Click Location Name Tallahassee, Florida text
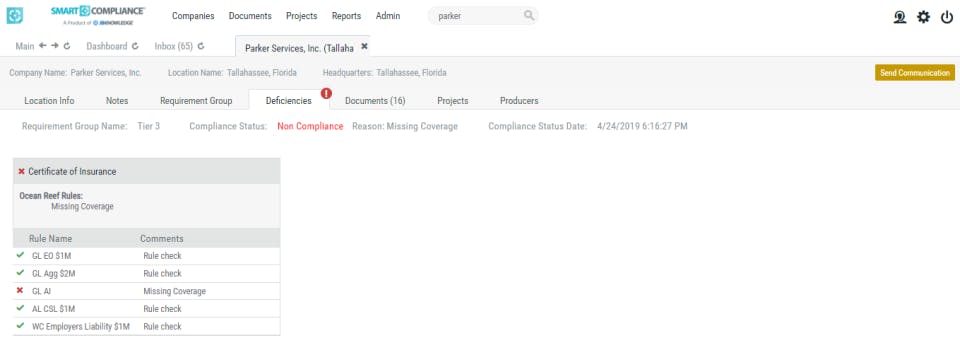960x360 pixels. click(x=232, y=72)
